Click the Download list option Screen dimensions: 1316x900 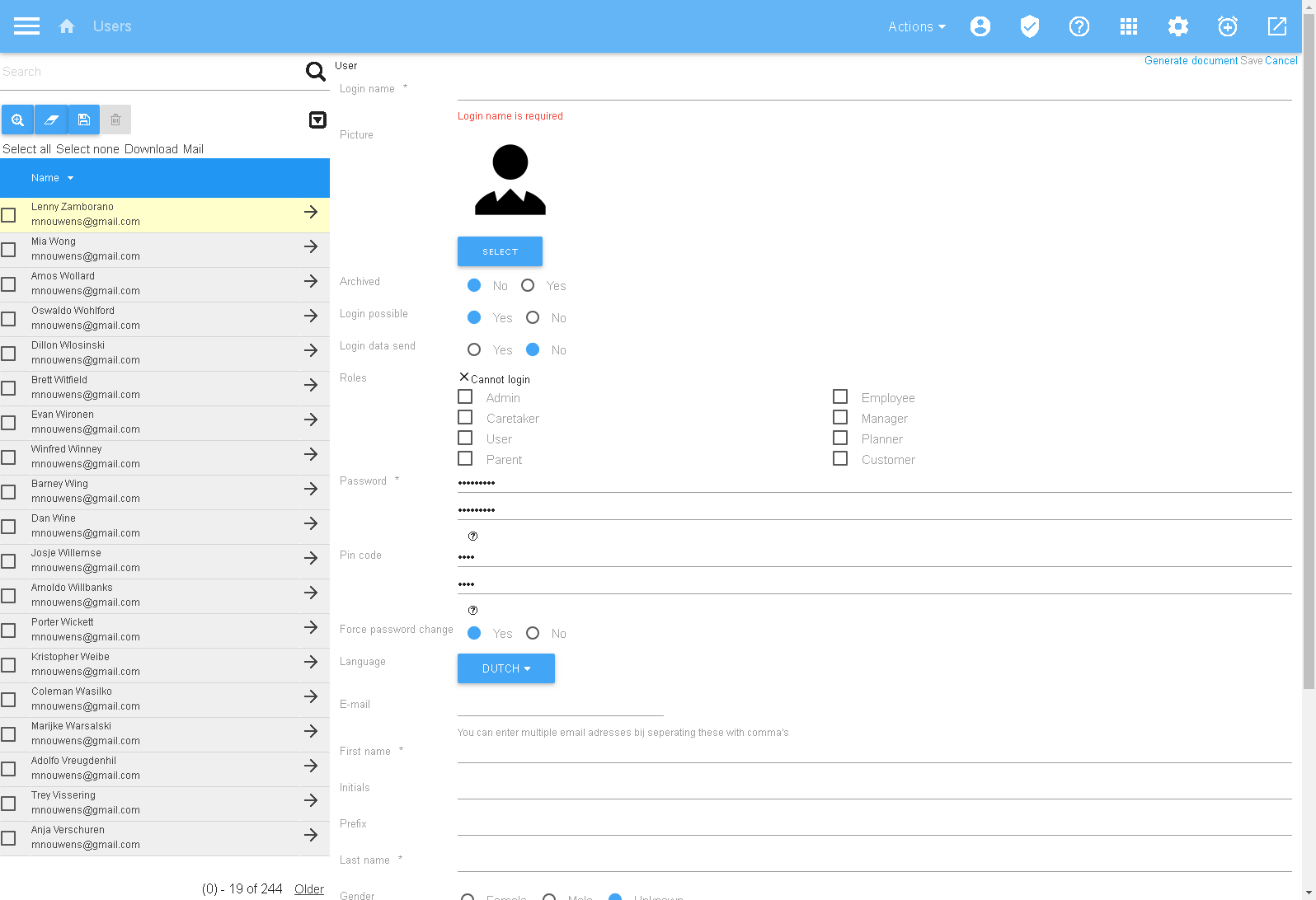[x=151, y=149]
